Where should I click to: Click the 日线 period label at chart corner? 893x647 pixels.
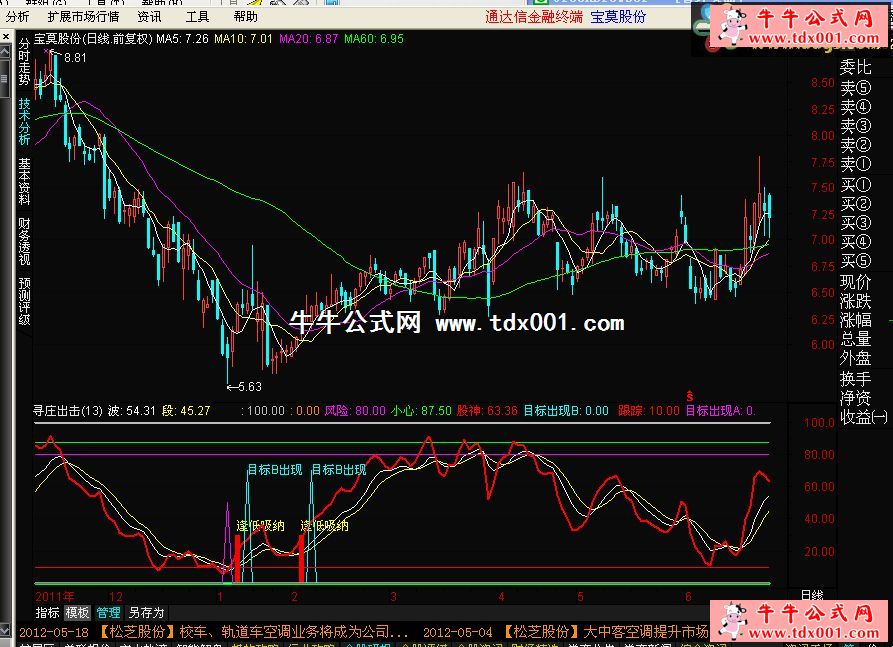click(812, 595)
